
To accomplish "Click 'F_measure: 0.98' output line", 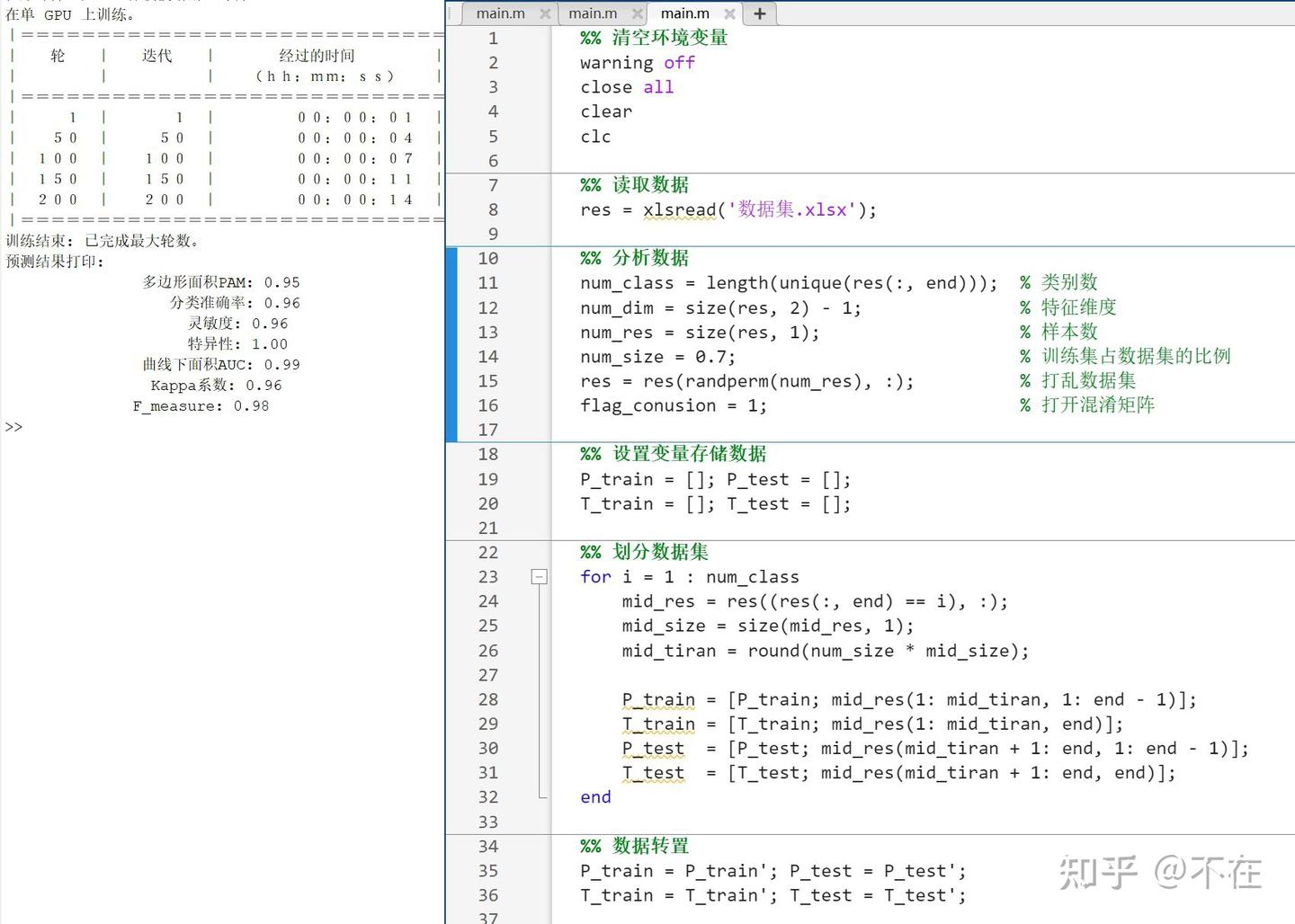I will [201, 406].
